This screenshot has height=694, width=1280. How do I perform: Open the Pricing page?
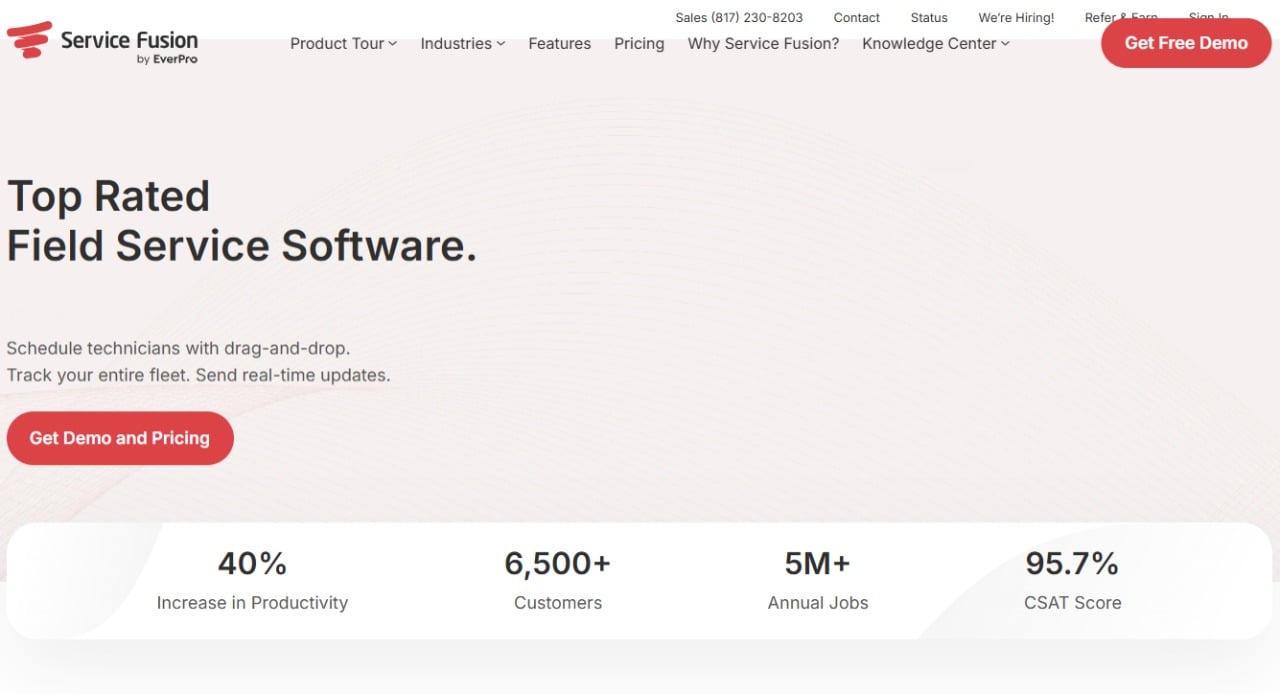tap(639, 44)
